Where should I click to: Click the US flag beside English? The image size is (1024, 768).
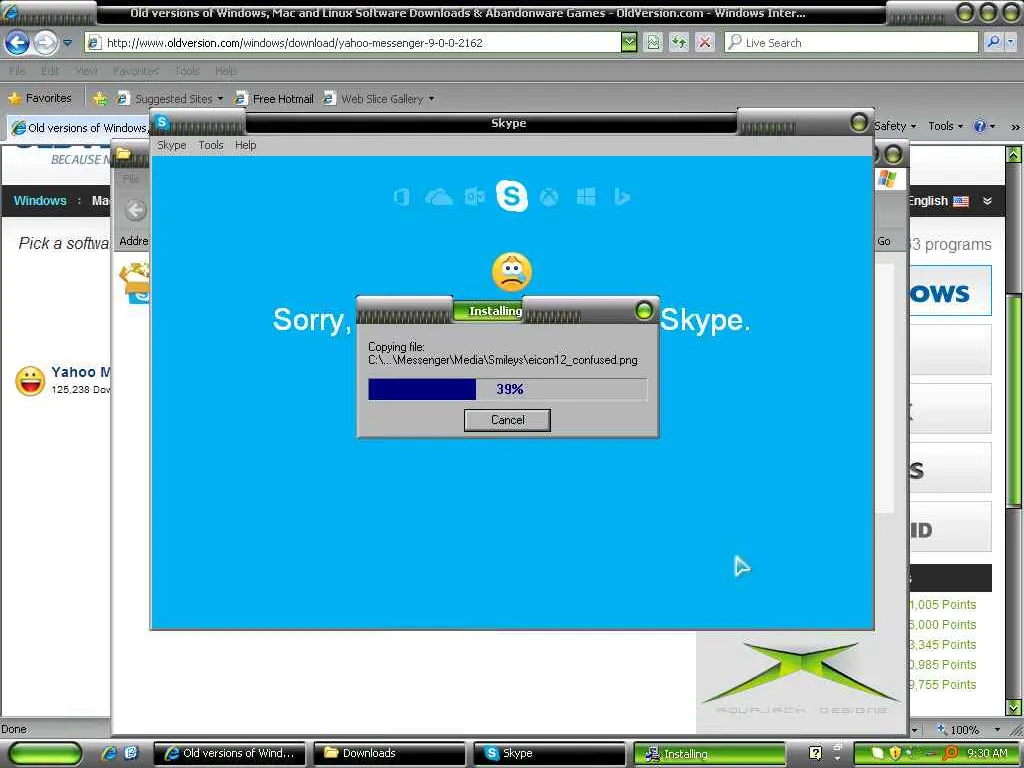(x=961, y=201)
